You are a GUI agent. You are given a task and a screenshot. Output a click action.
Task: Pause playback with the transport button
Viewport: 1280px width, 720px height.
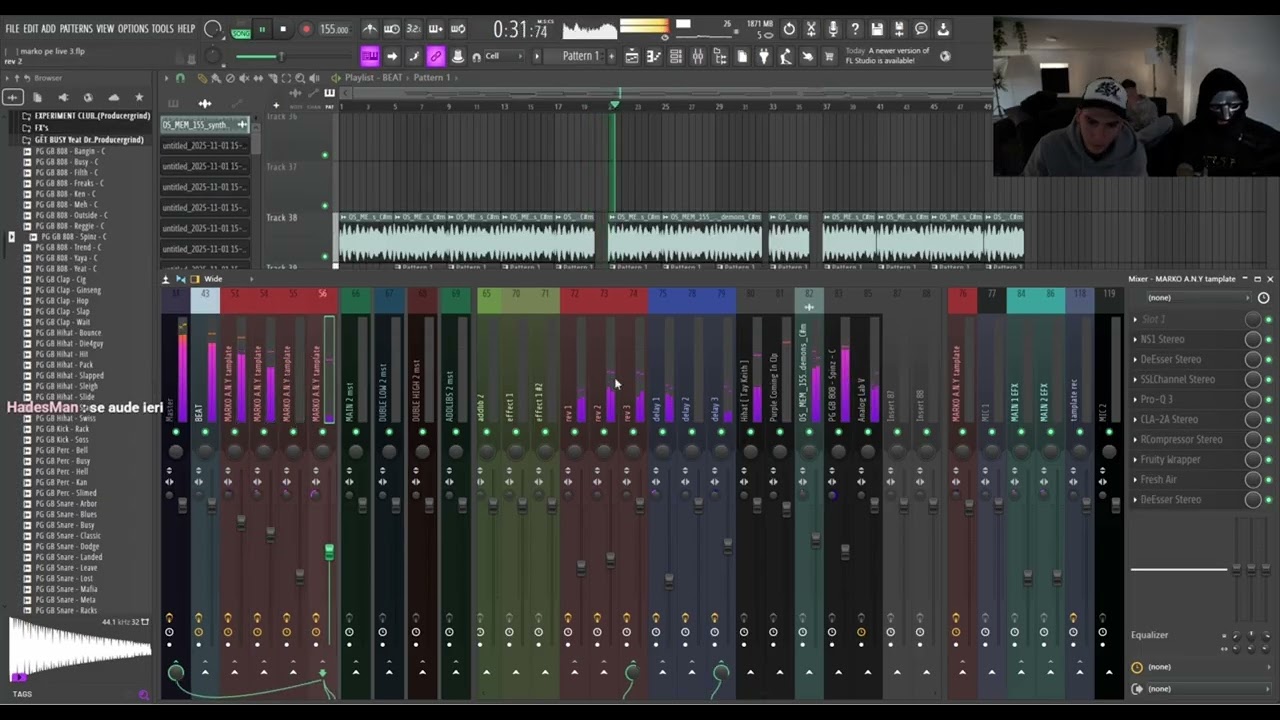(262, 29)
